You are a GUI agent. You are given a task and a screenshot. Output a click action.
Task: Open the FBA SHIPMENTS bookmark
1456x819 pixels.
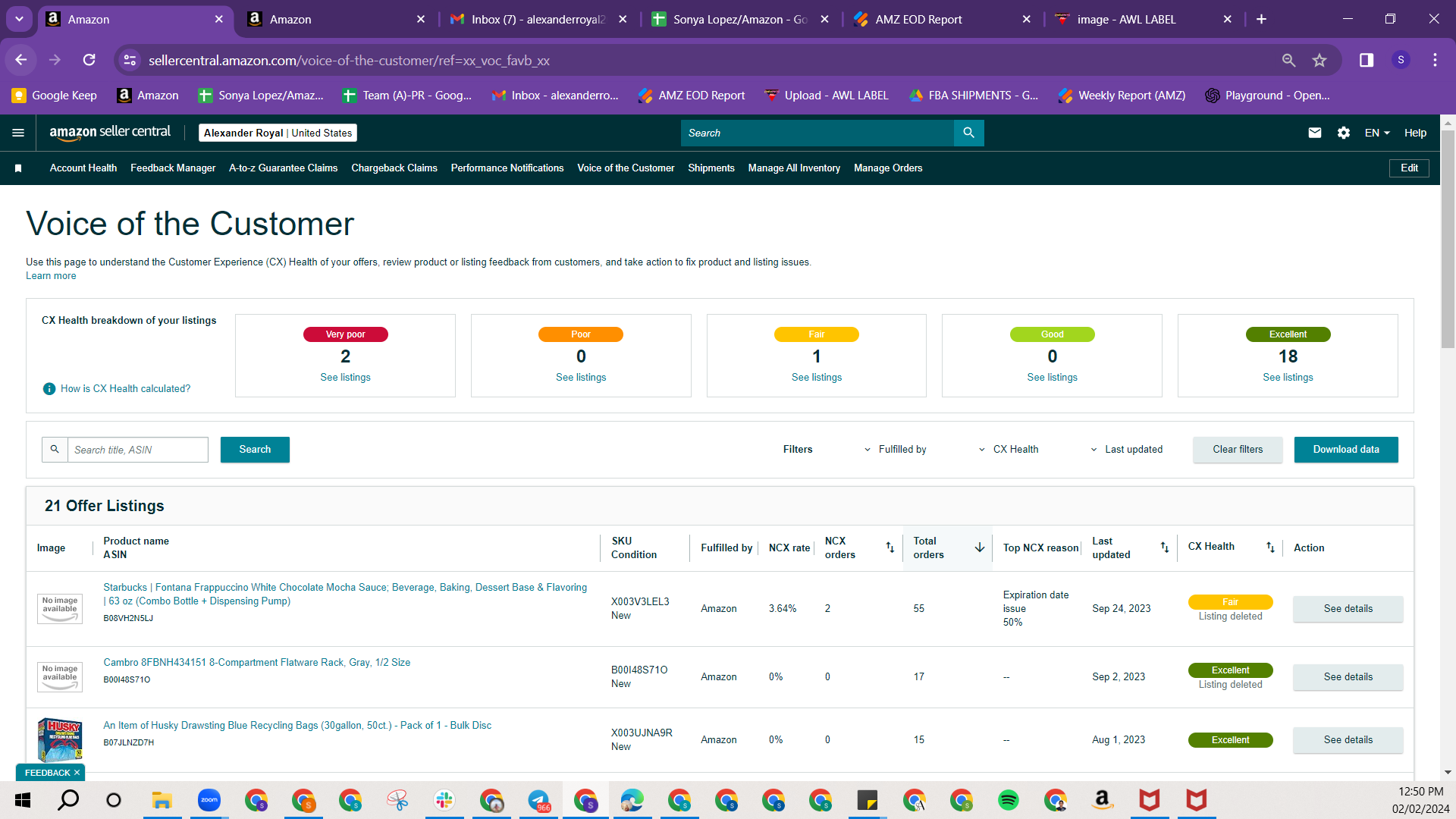(x=974, y=96)
